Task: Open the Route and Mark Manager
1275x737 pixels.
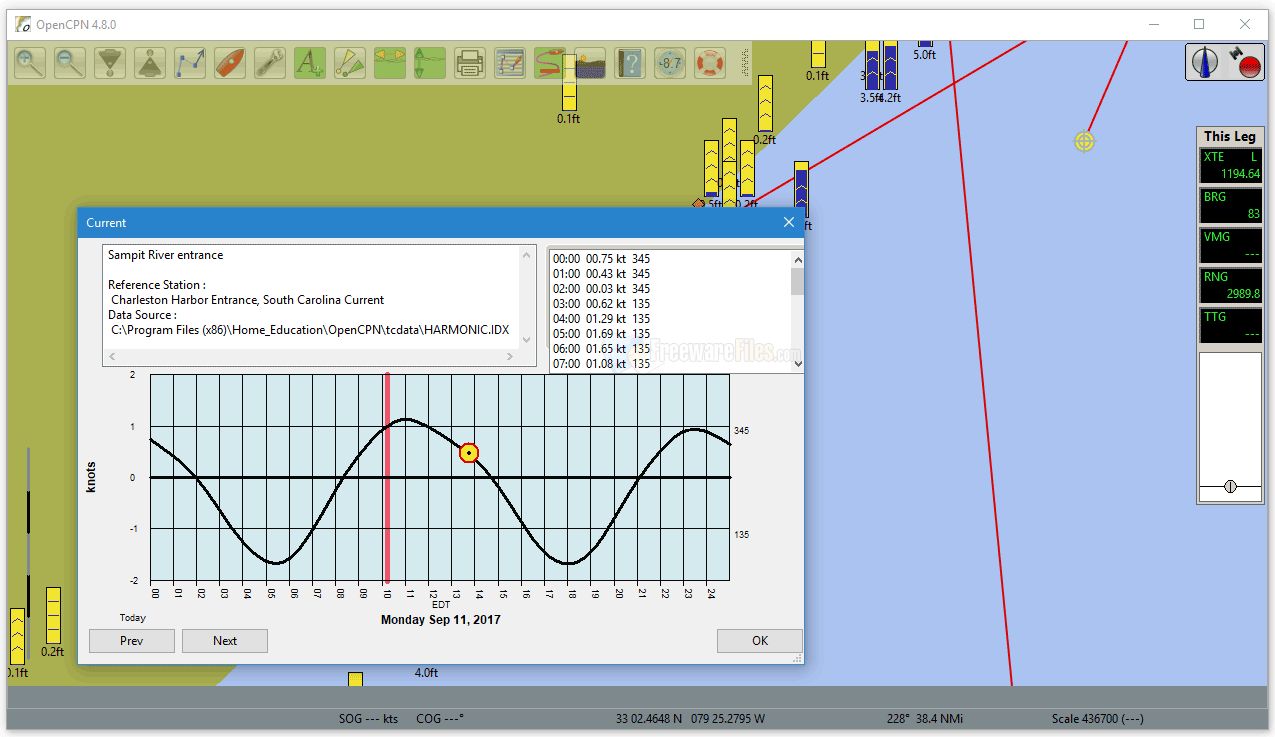Action: click(510, 63)
